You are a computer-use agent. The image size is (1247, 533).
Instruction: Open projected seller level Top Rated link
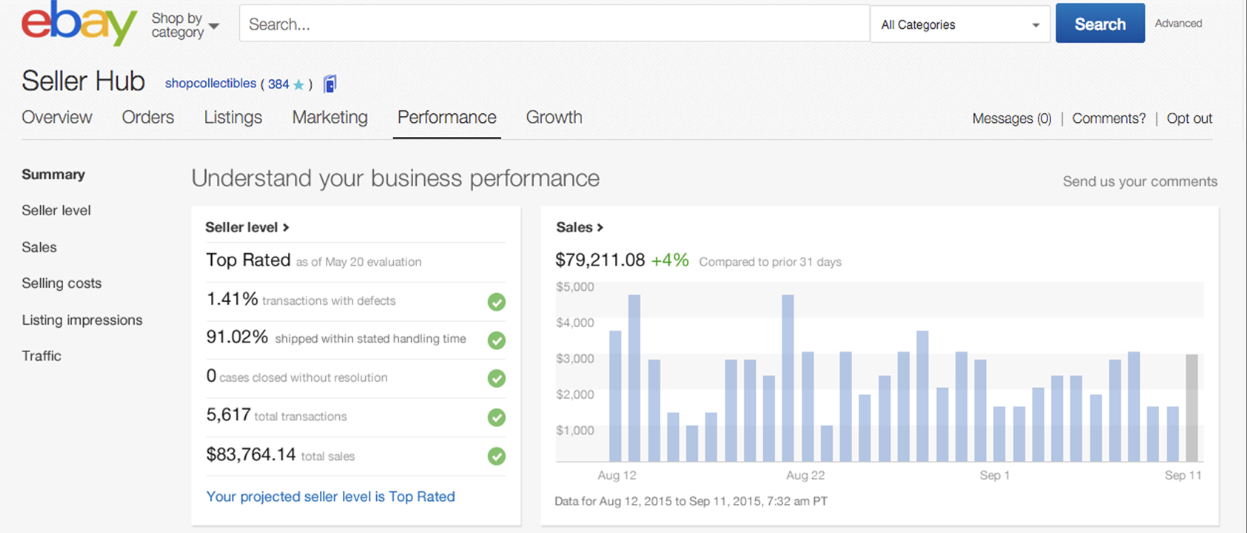pyautogui.click(x=330, y=496)
